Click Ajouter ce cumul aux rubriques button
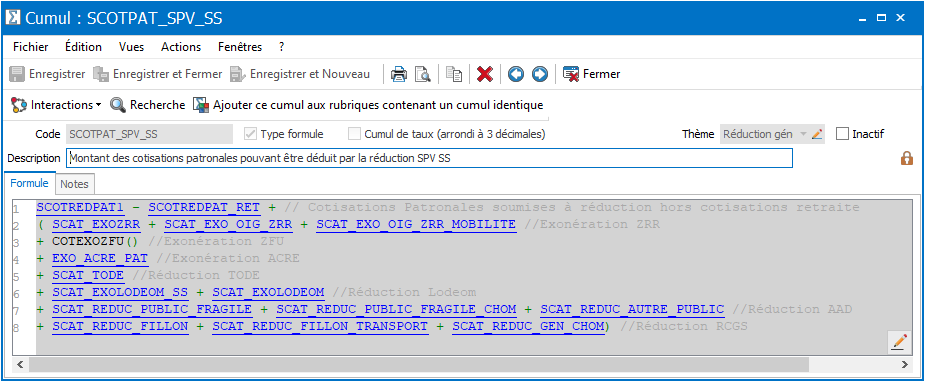This screenshot has height=382, width=925. click(x=368, y=105)
